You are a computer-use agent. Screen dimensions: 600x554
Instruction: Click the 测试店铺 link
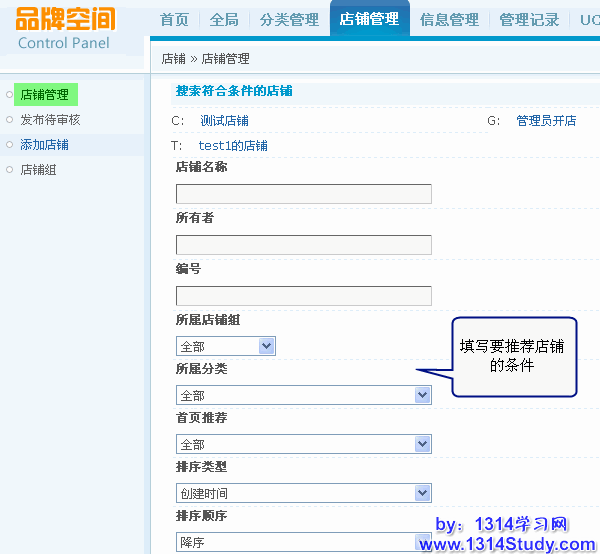click(x=224, y=121)
